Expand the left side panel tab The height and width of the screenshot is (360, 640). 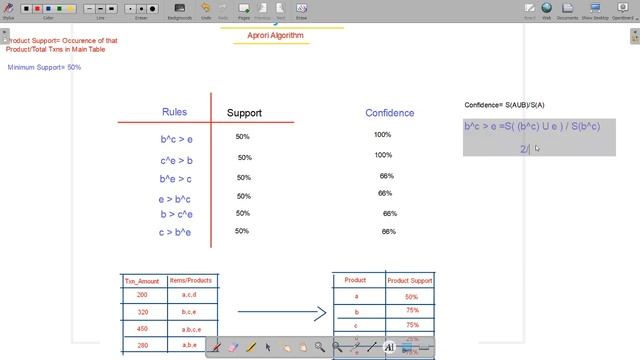(4, 36)
